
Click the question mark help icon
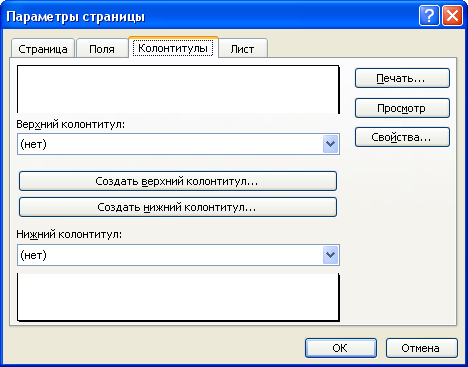click(x=429, y=16)
